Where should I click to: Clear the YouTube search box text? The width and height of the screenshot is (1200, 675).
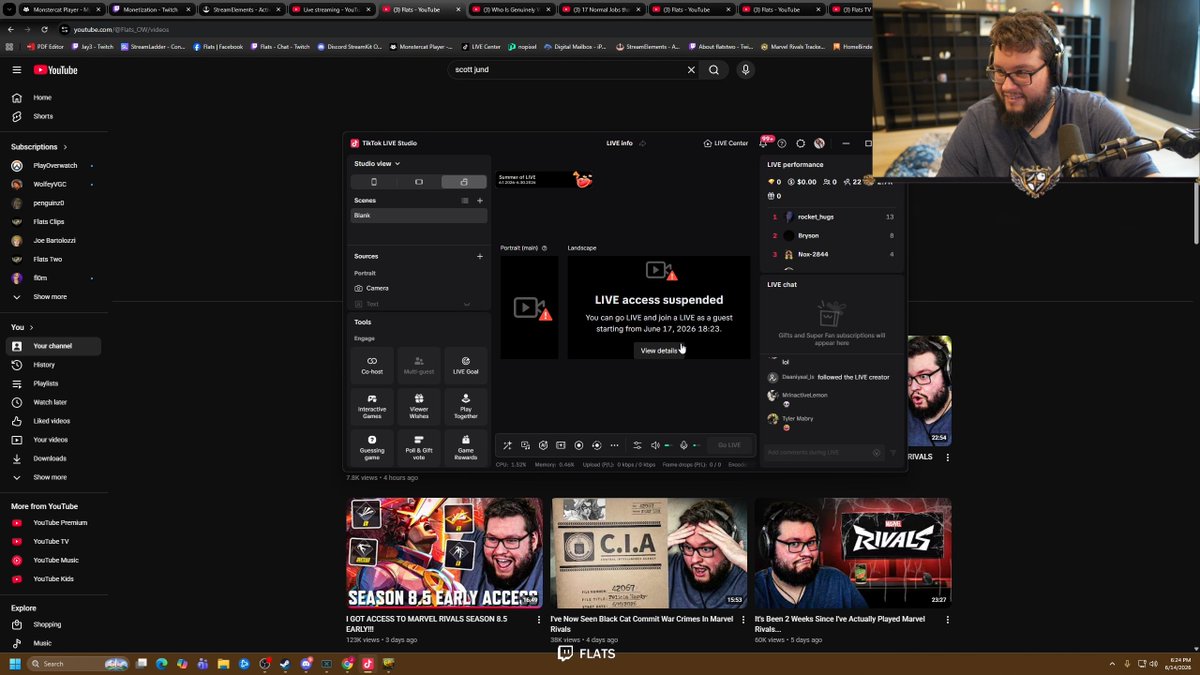690,70
